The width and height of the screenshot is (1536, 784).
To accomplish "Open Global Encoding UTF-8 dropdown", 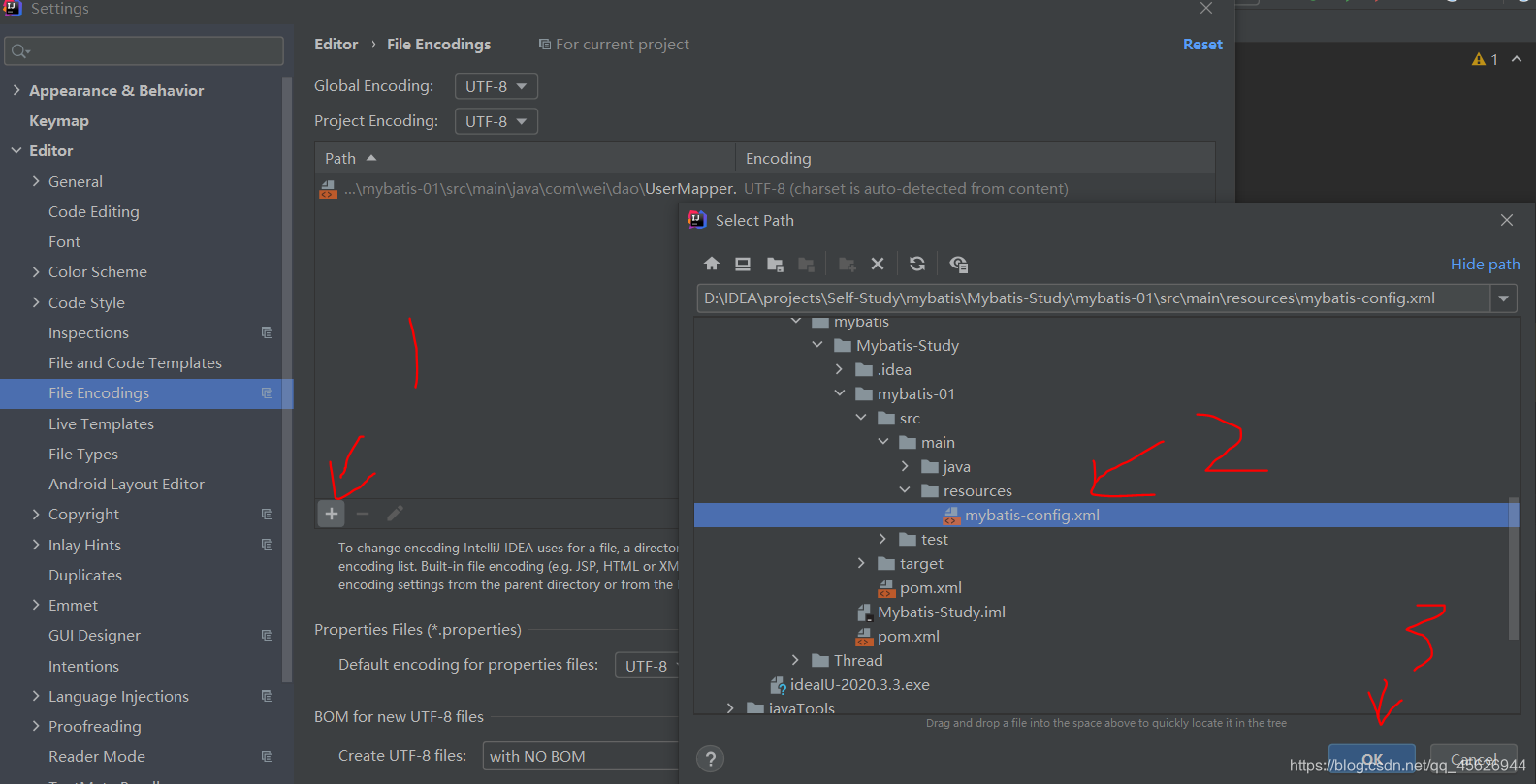I will pos(496,86).
